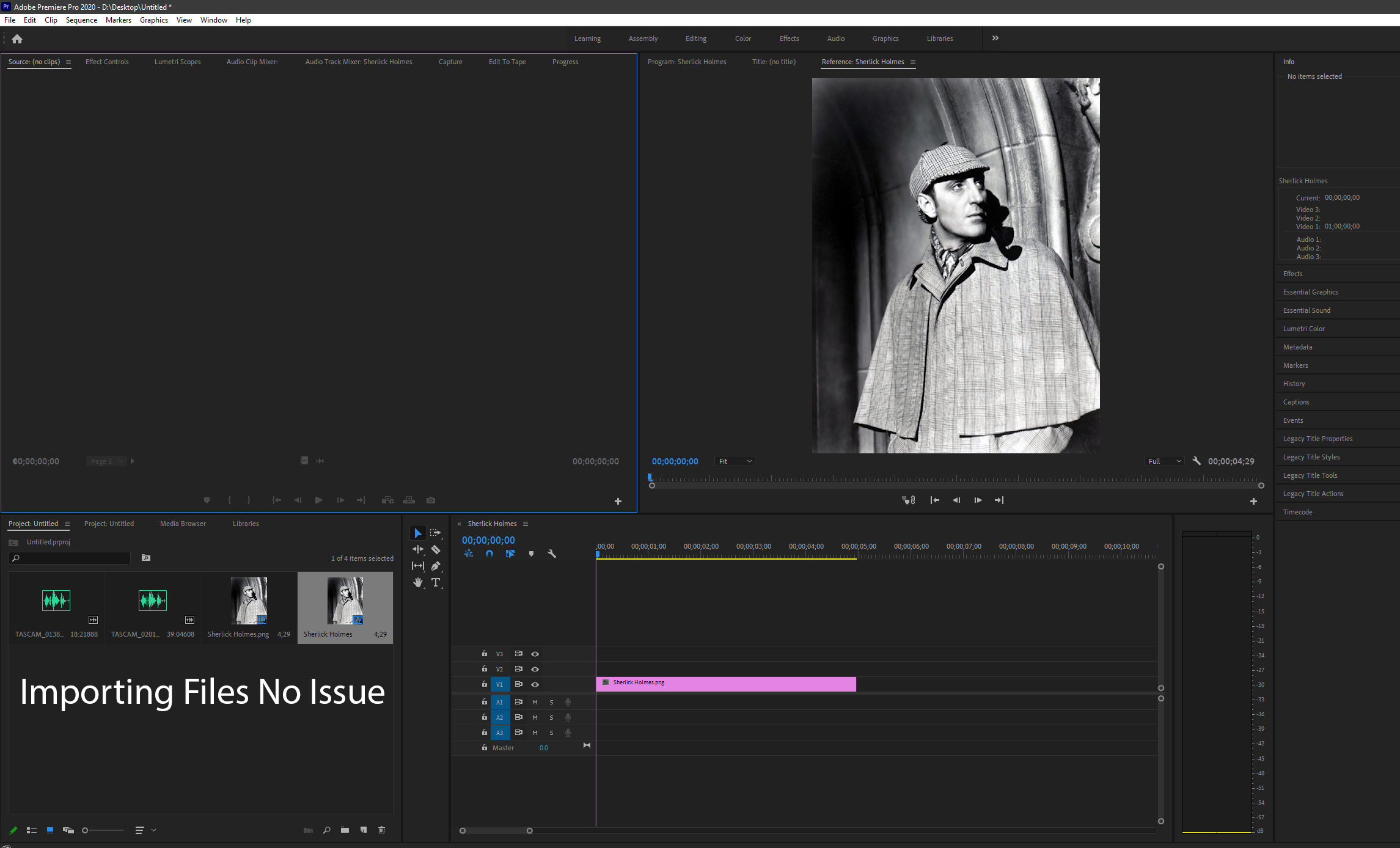Open the timeline settings wrench menu
This screenshot has width=1400, height=848.
tap(552, 554)
